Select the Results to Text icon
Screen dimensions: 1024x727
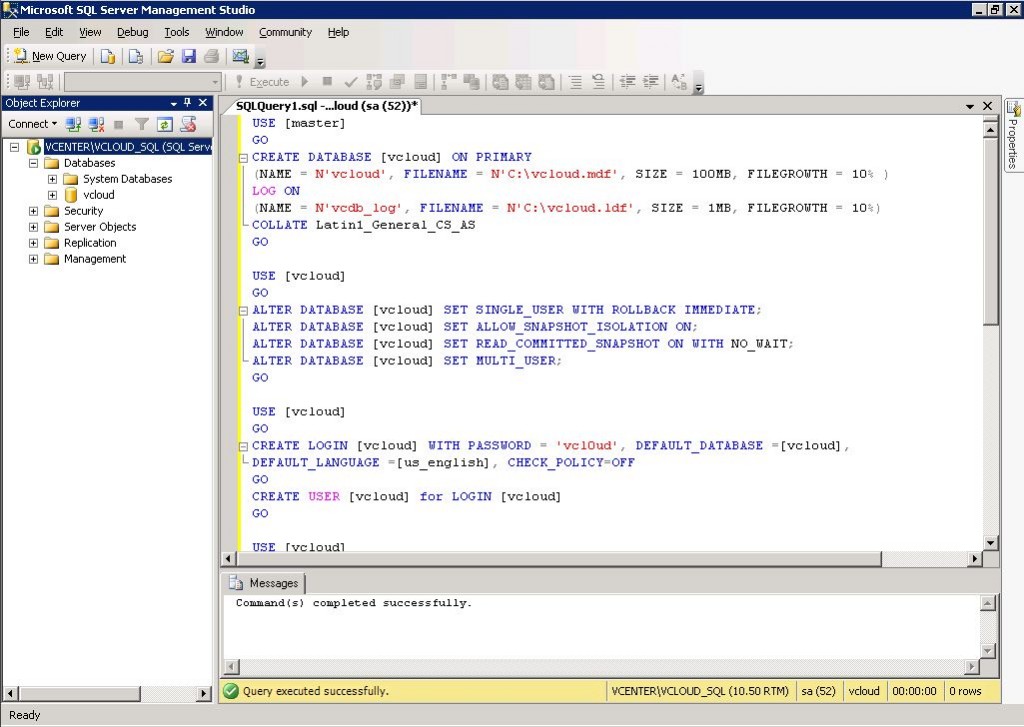point(500,82)
